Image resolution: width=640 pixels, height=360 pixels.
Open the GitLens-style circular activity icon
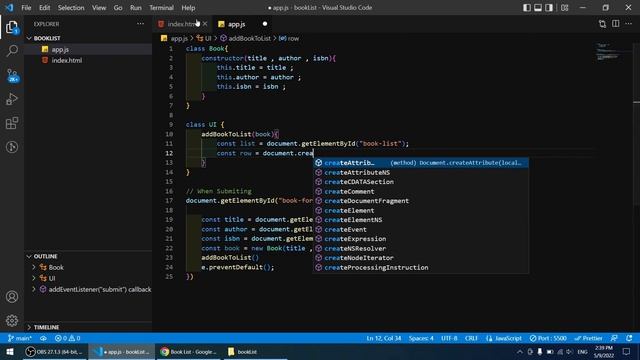pos(12,147)
